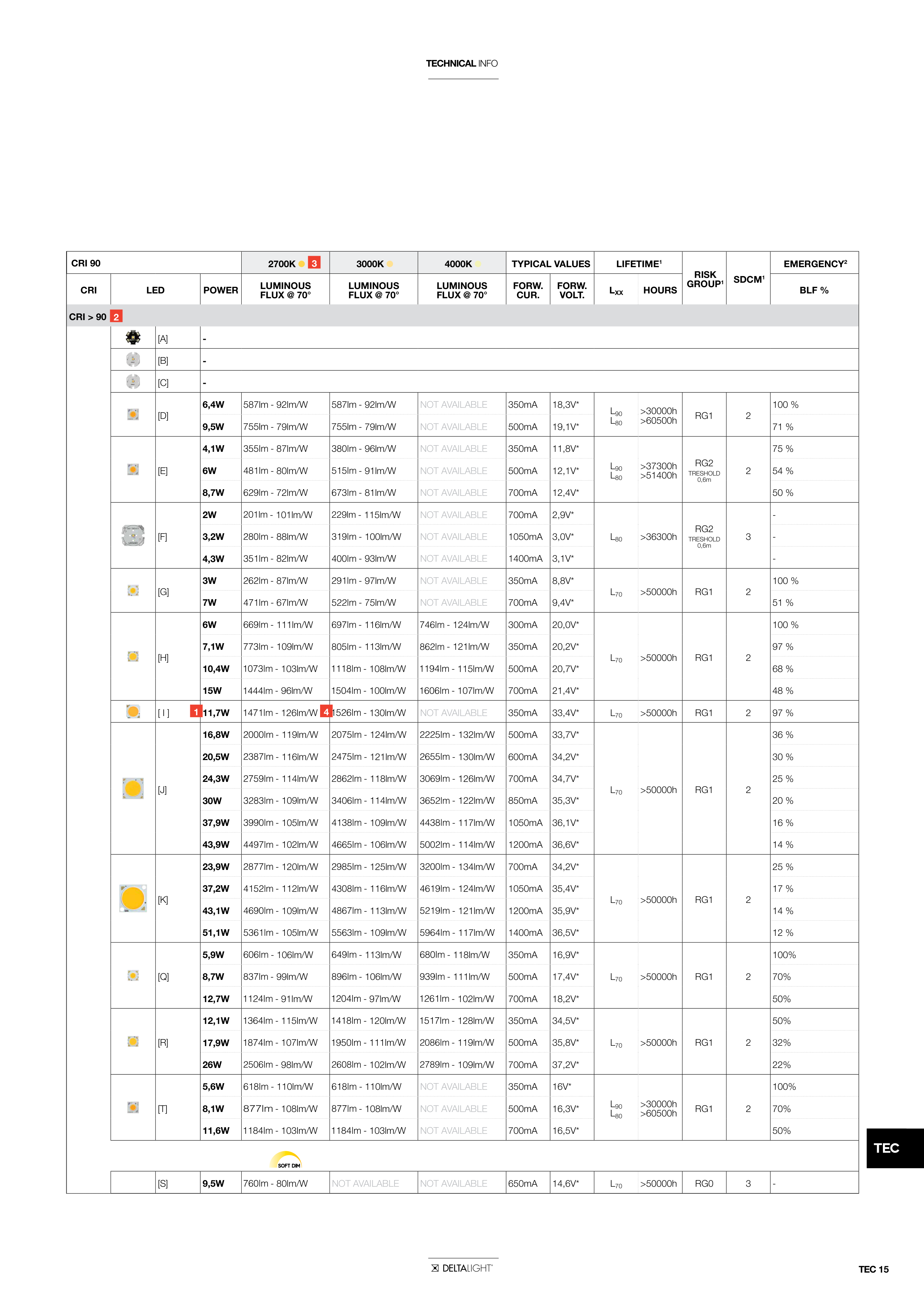Click red marker 1 next to 11,7W
The height and width of the screenshot is (1307, 924).
click(x=196, y=712)
